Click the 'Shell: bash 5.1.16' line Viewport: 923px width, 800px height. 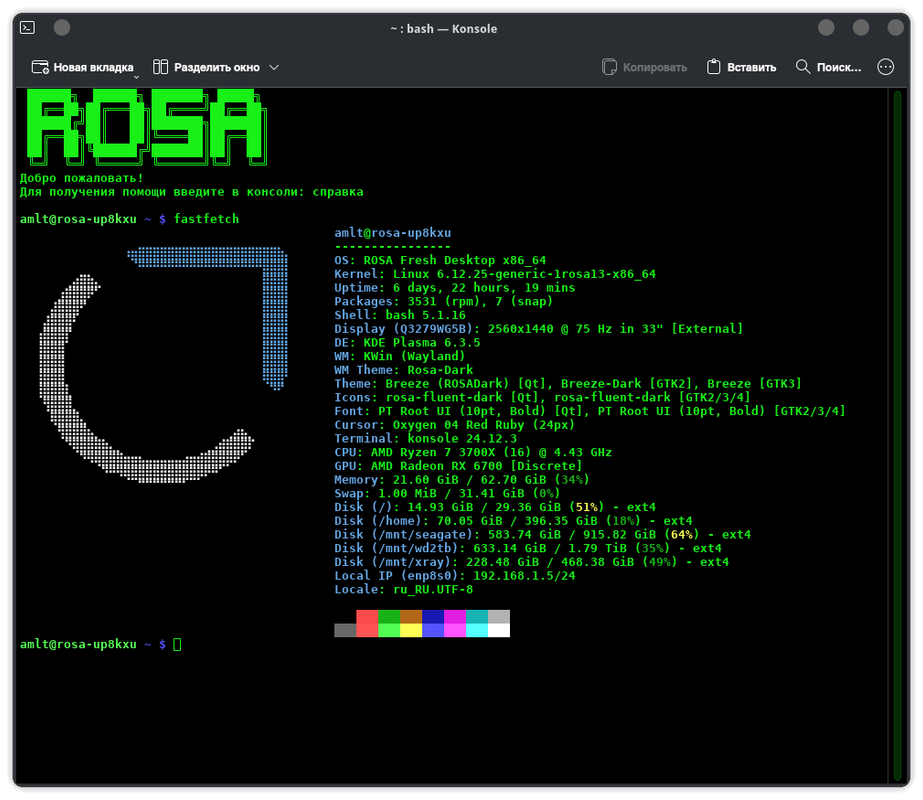[400, 315]
